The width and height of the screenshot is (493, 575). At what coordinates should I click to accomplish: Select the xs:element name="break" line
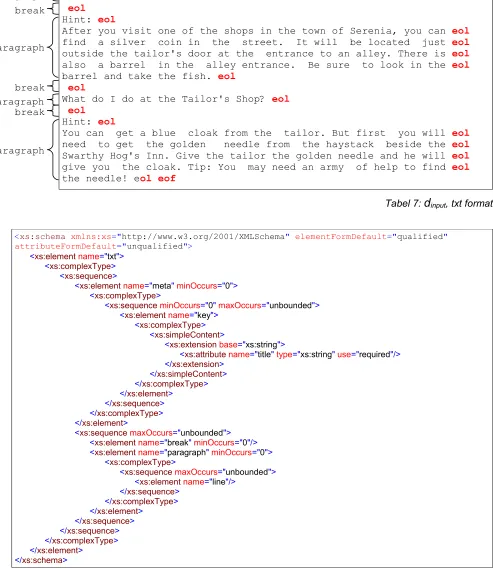click(174, 443)
